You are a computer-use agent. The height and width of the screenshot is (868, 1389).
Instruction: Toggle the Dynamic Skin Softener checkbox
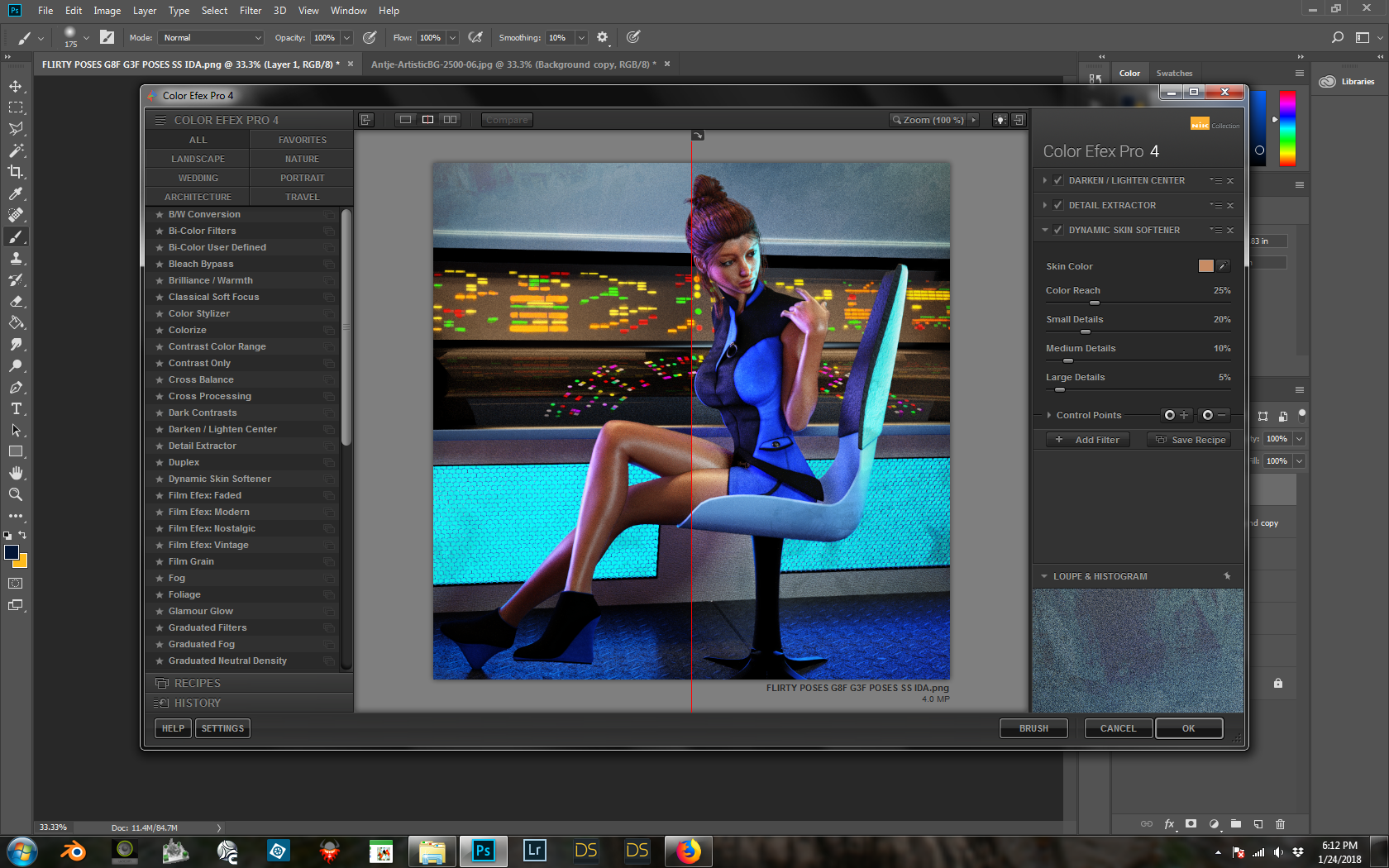click(x=1057, y=230)
